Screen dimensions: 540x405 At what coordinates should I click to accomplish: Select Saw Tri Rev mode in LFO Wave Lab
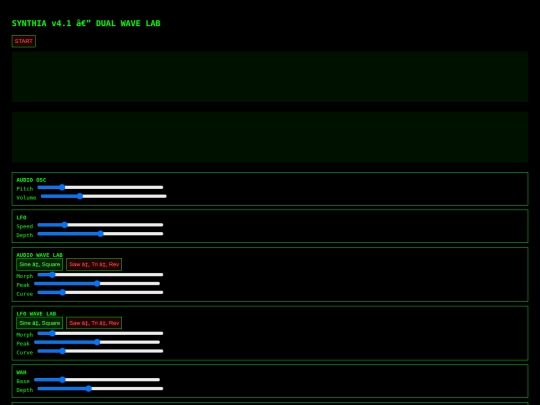click(x=94, y=323)
